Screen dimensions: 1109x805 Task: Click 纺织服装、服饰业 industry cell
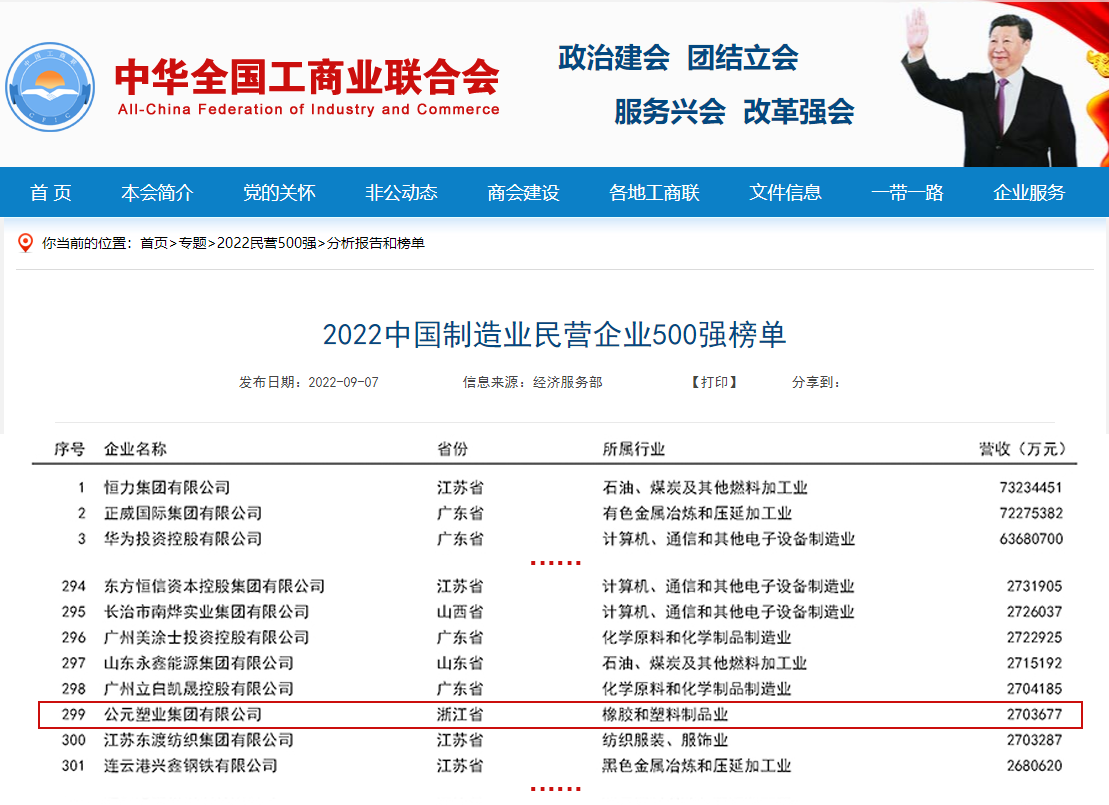click(665, 740)
